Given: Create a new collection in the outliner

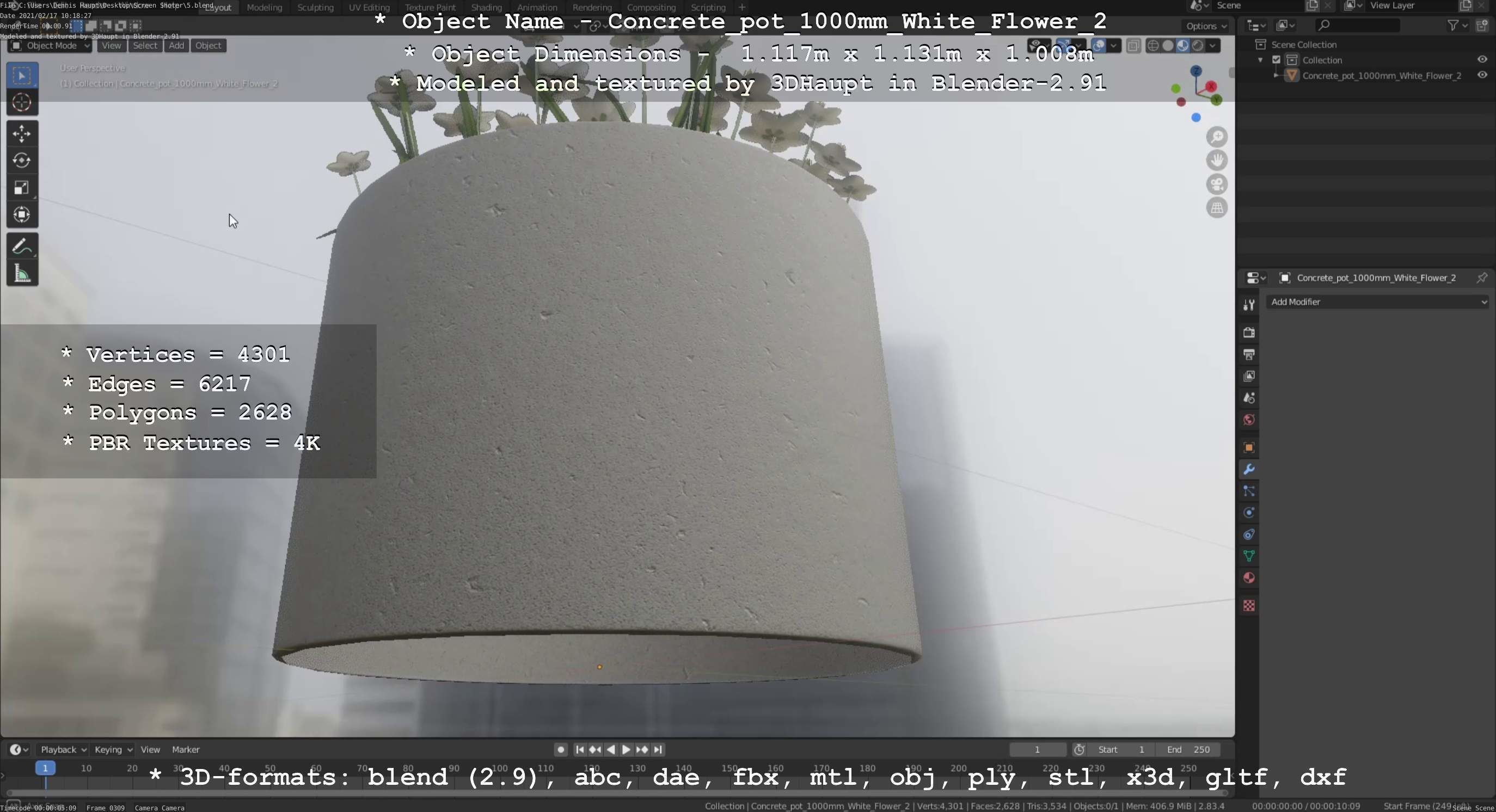Looking at the screenshot, I should (1482, 25).
